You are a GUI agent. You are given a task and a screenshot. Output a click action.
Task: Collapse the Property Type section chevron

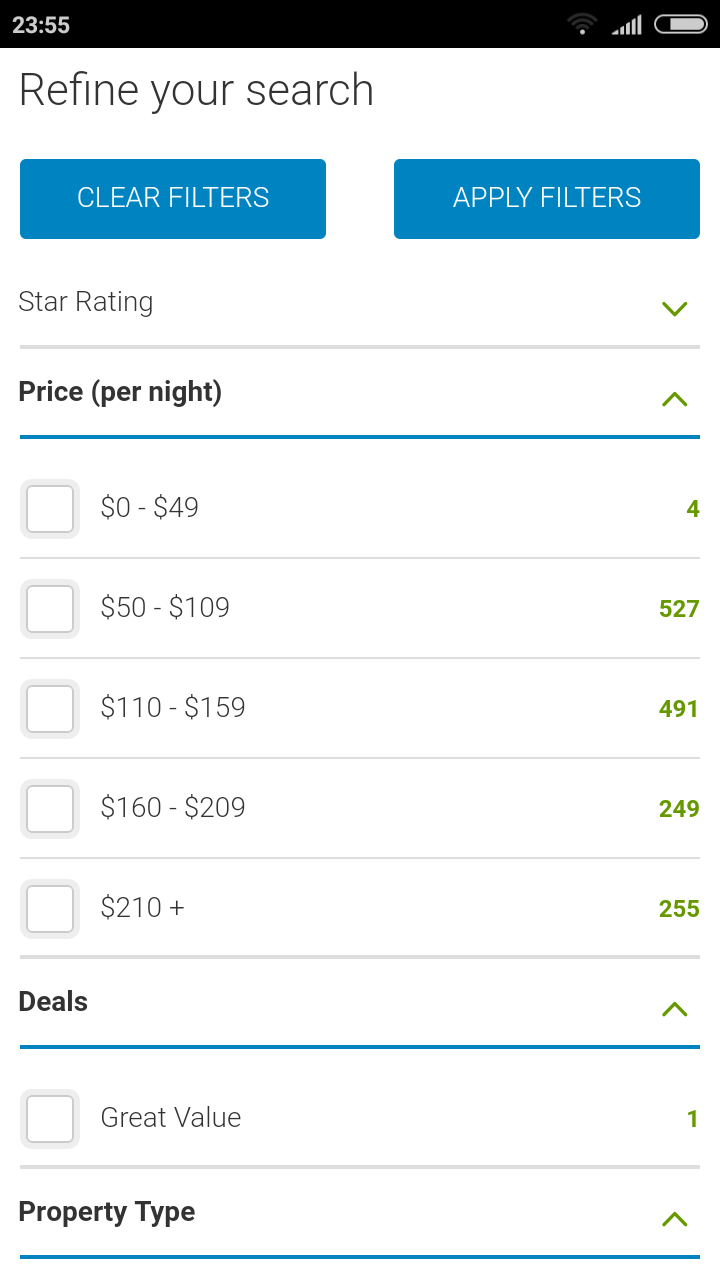[675, 1219]
